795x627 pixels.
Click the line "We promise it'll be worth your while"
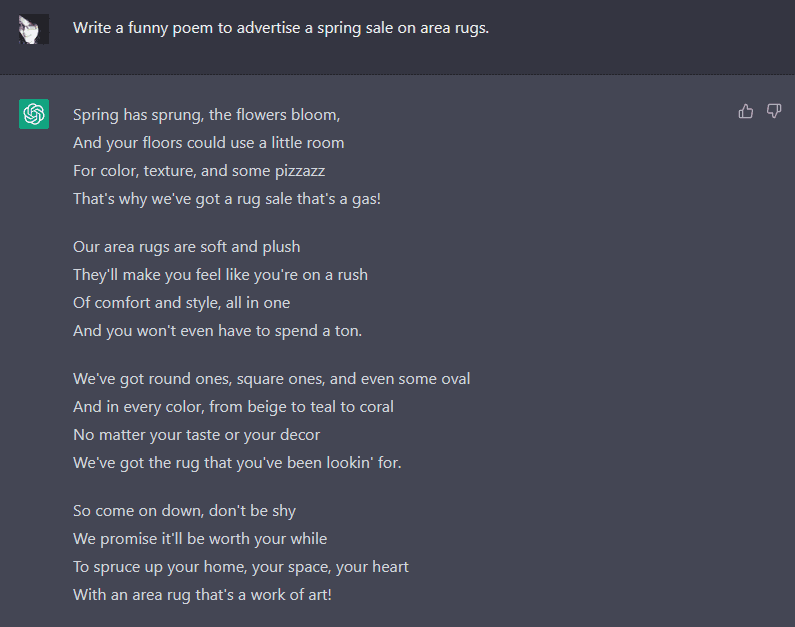click(200, 539)
